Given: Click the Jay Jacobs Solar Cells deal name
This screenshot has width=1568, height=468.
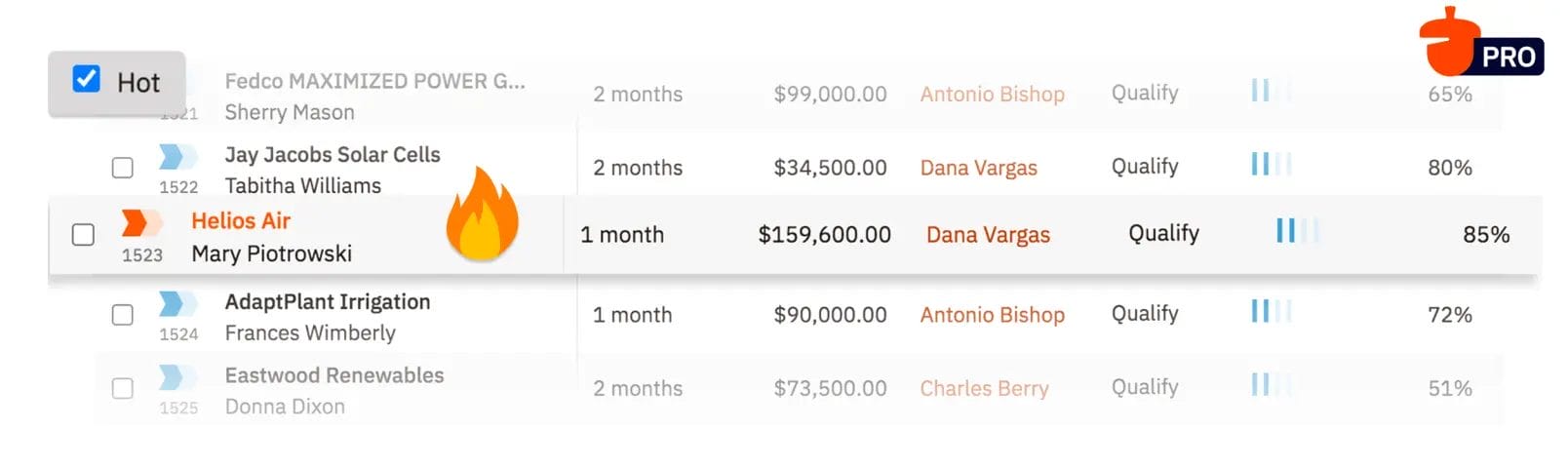Looking at the screenshot, I should coord(333,155).
